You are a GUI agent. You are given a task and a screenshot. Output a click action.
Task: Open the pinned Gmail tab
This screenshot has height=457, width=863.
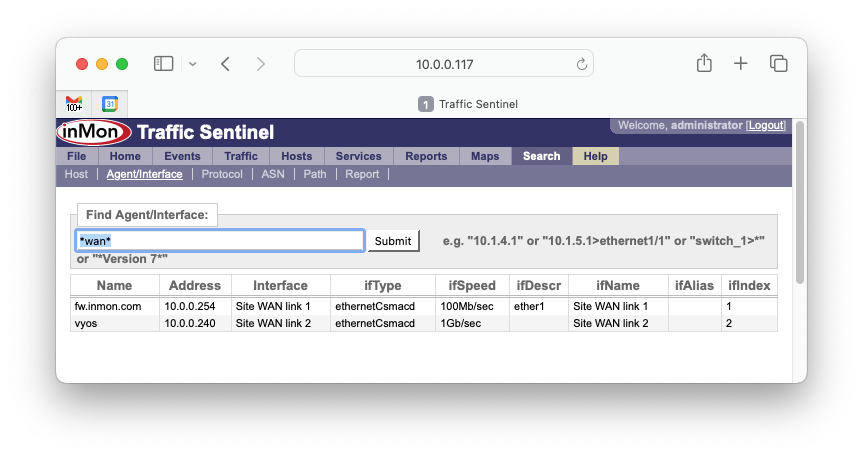pos(74,104)
